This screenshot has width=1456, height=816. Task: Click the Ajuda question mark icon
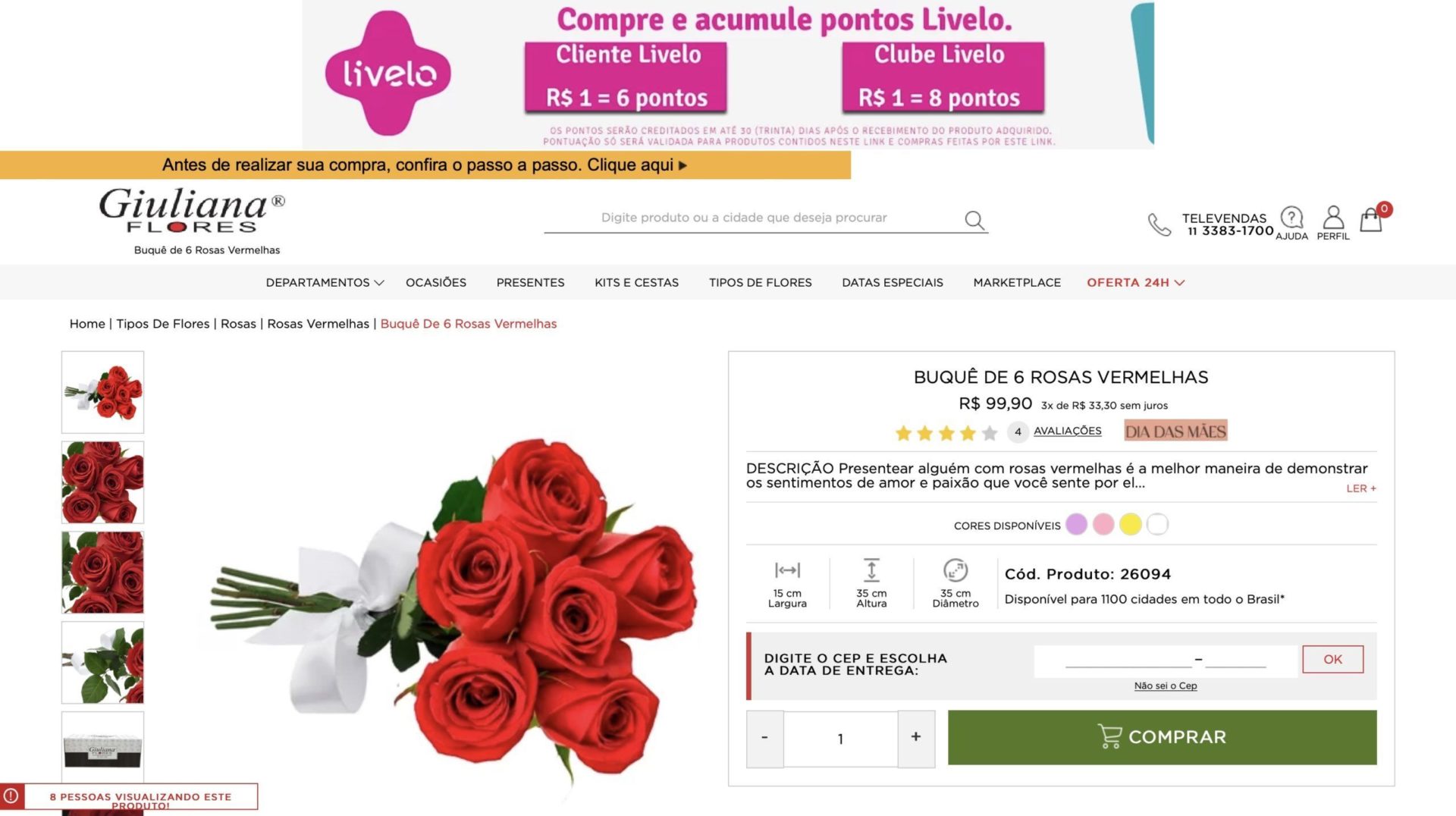coord(1291,218)
